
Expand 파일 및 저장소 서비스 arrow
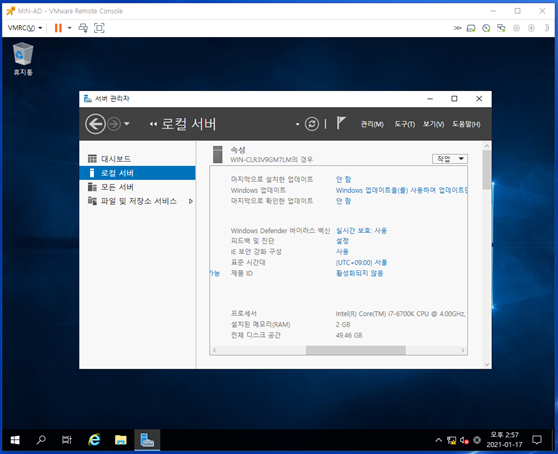click(x=191, y=201)
